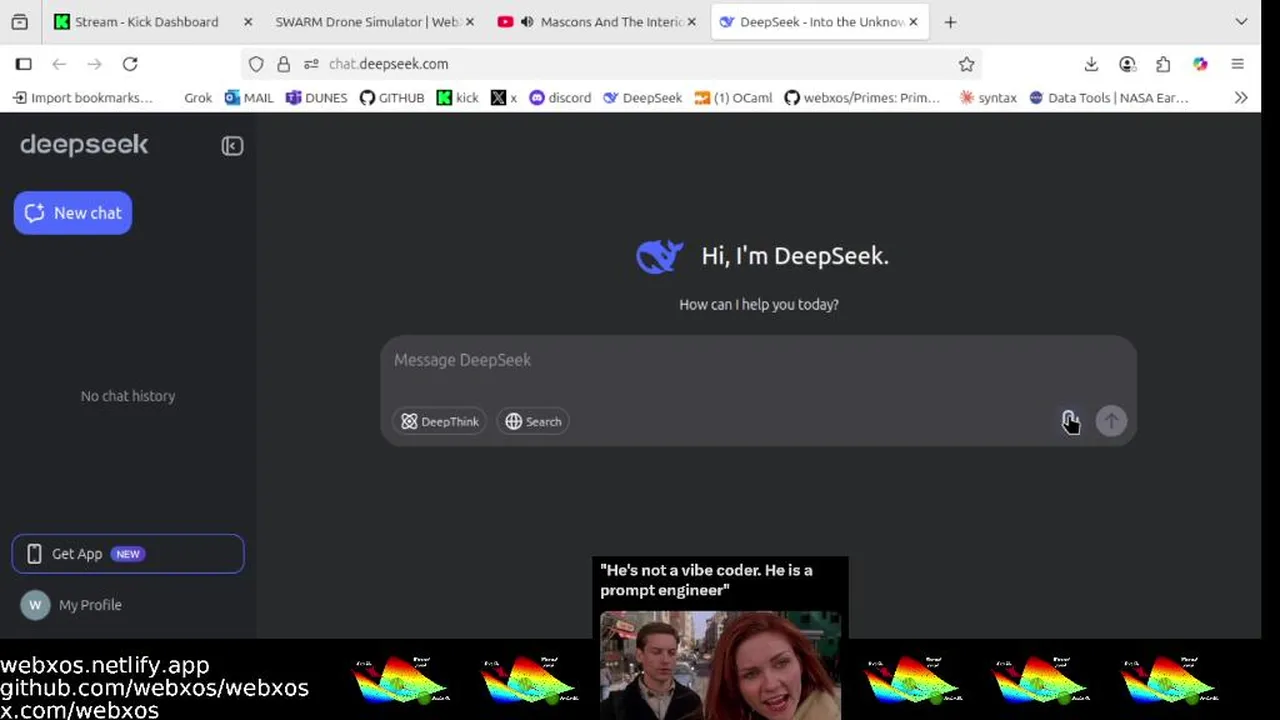Switch to Stream - Kick Dashboard tab
Image resolution: width=1280 pixels, height=720 pixels.
(136, 21)
